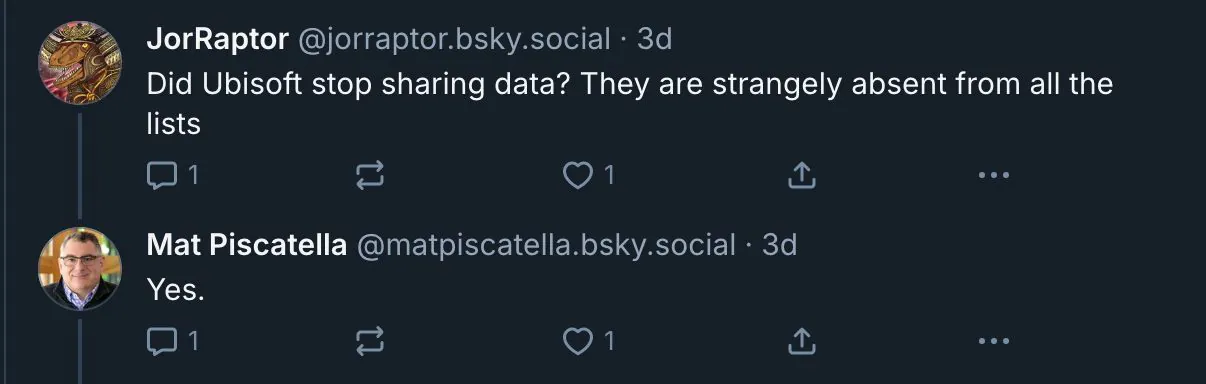Share JorRaptor's post via upload arrow icon
Viewport: 1206px width, 384px height.
pyautogui.click(x=800, y=176)
